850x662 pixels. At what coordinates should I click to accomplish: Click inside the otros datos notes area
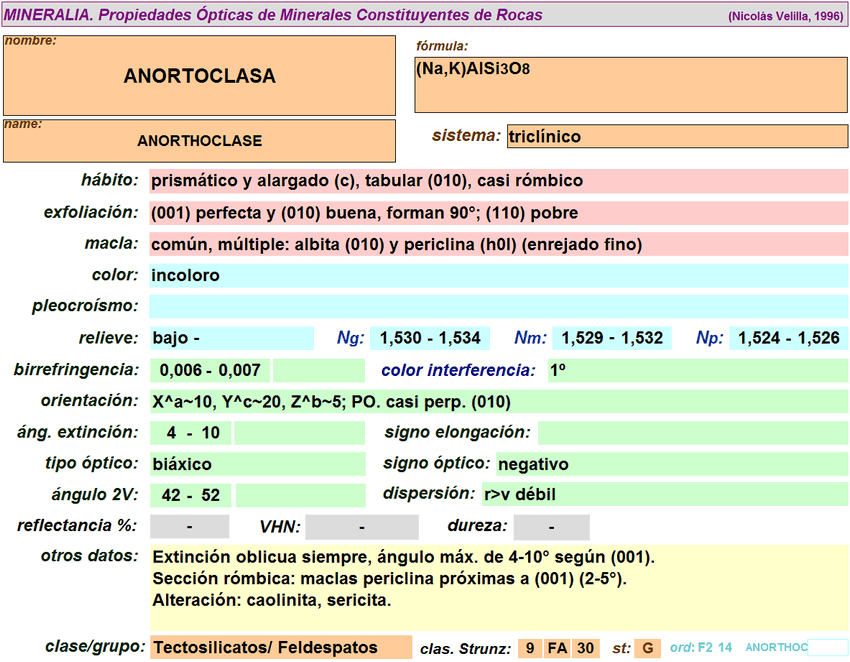tap(498, 587)
